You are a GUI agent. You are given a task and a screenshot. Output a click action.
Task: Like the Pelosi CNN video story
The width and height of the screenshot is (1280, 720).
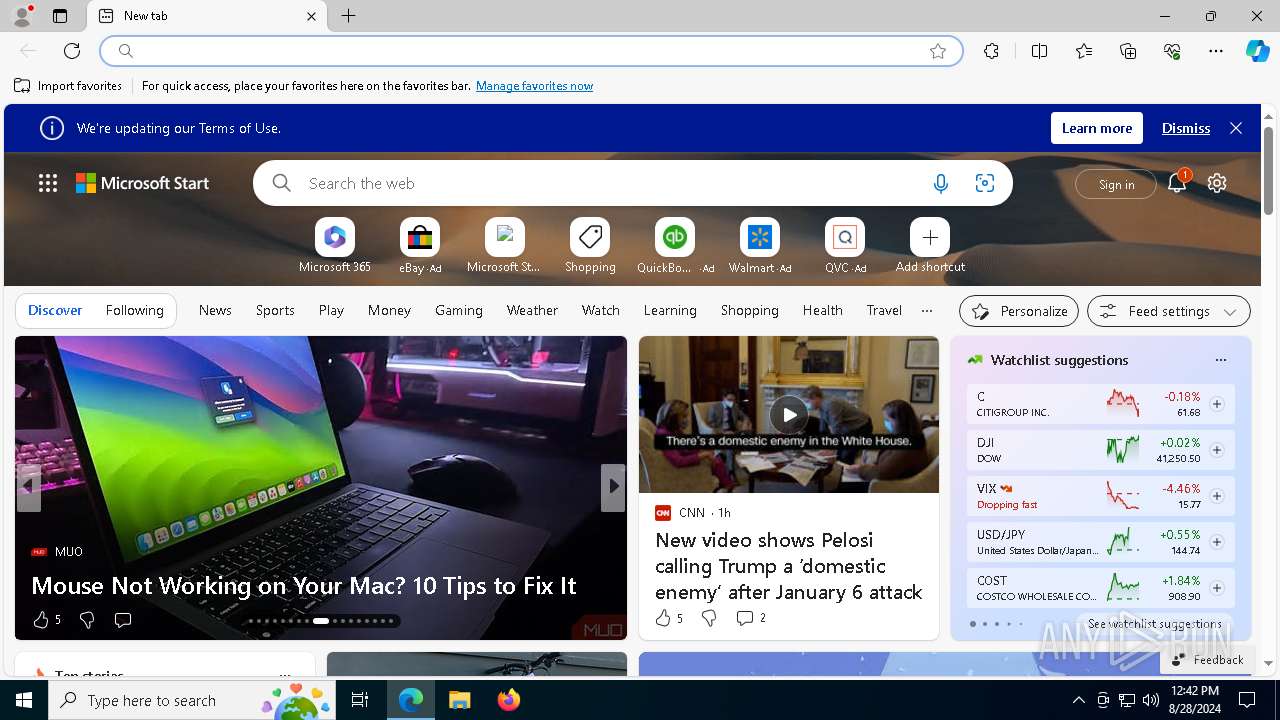662,618
